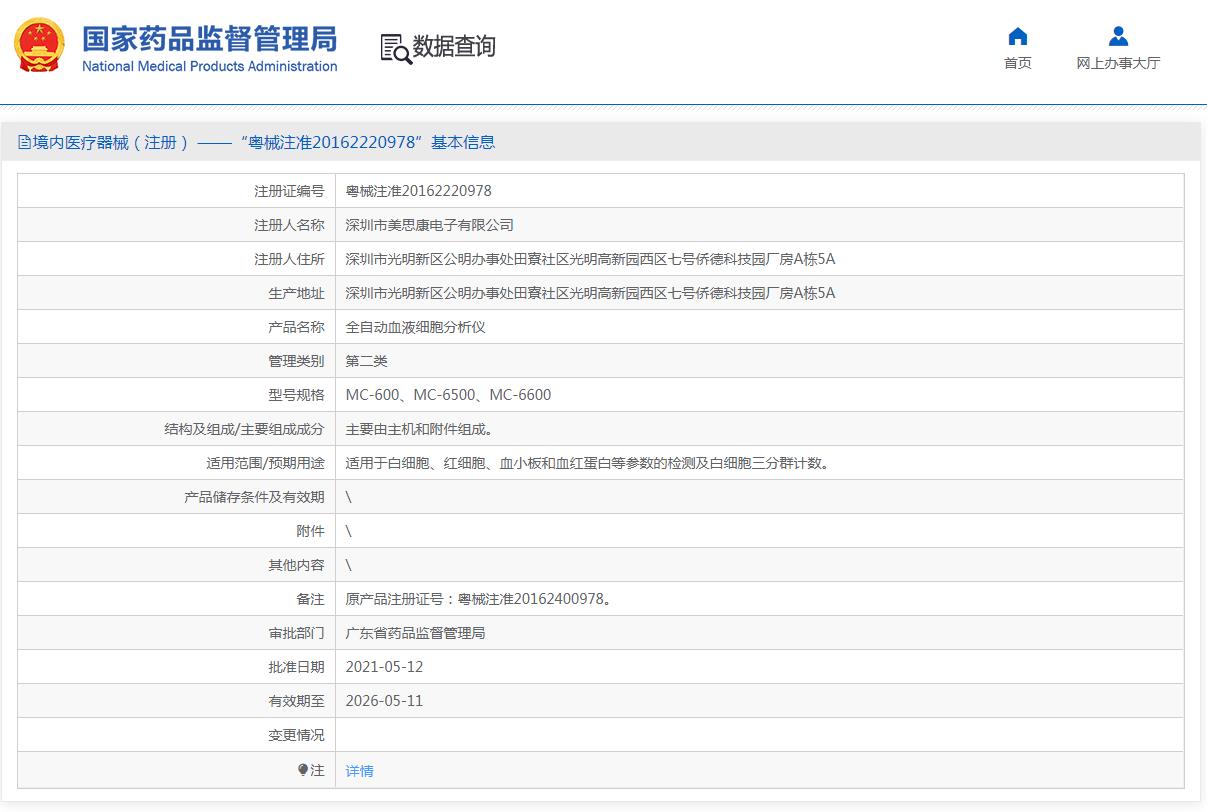Click the 生产地址 address value
This screenshot has width=1207, height=812.
click(590, 293)
